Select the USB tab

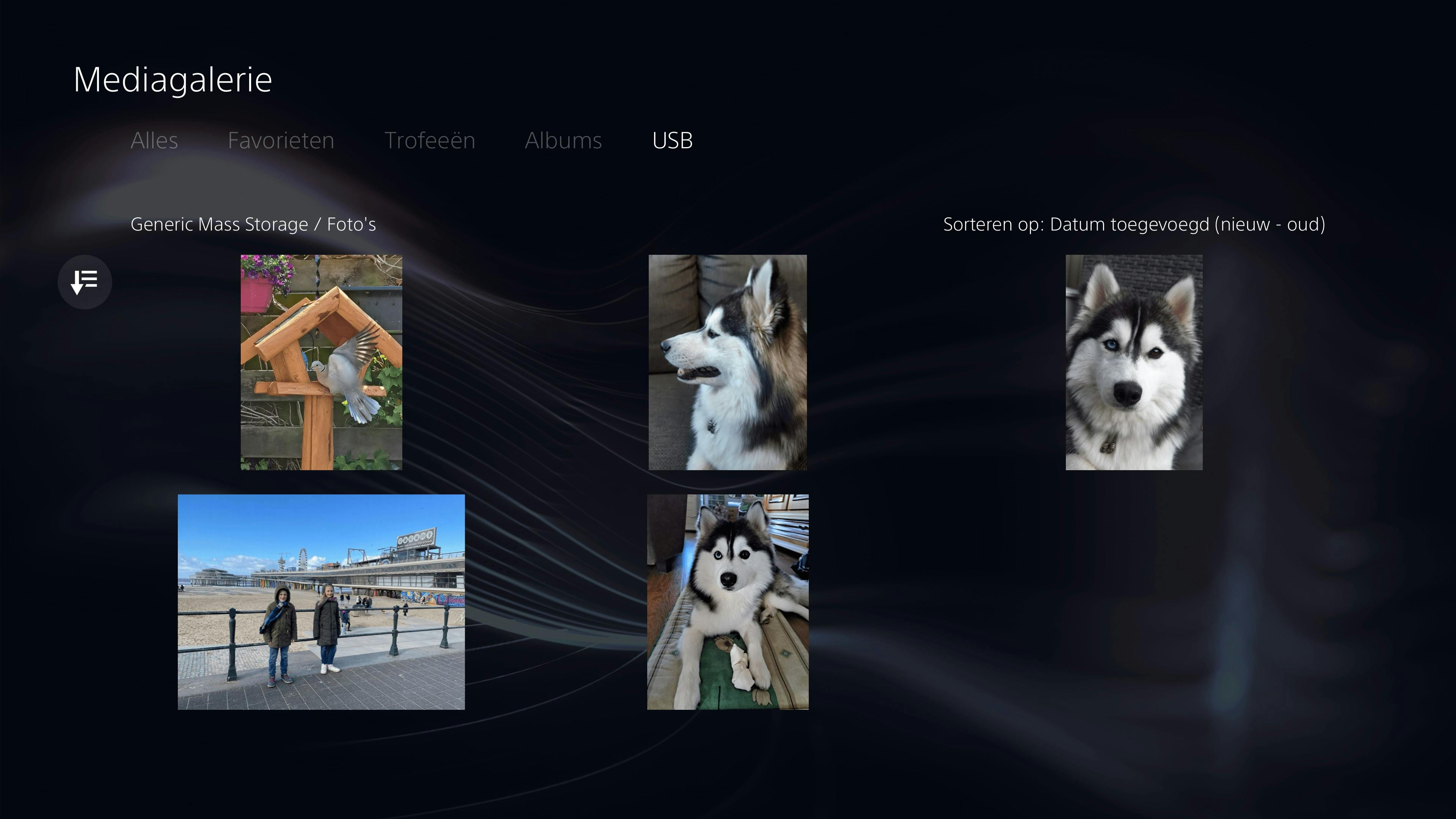672,140
